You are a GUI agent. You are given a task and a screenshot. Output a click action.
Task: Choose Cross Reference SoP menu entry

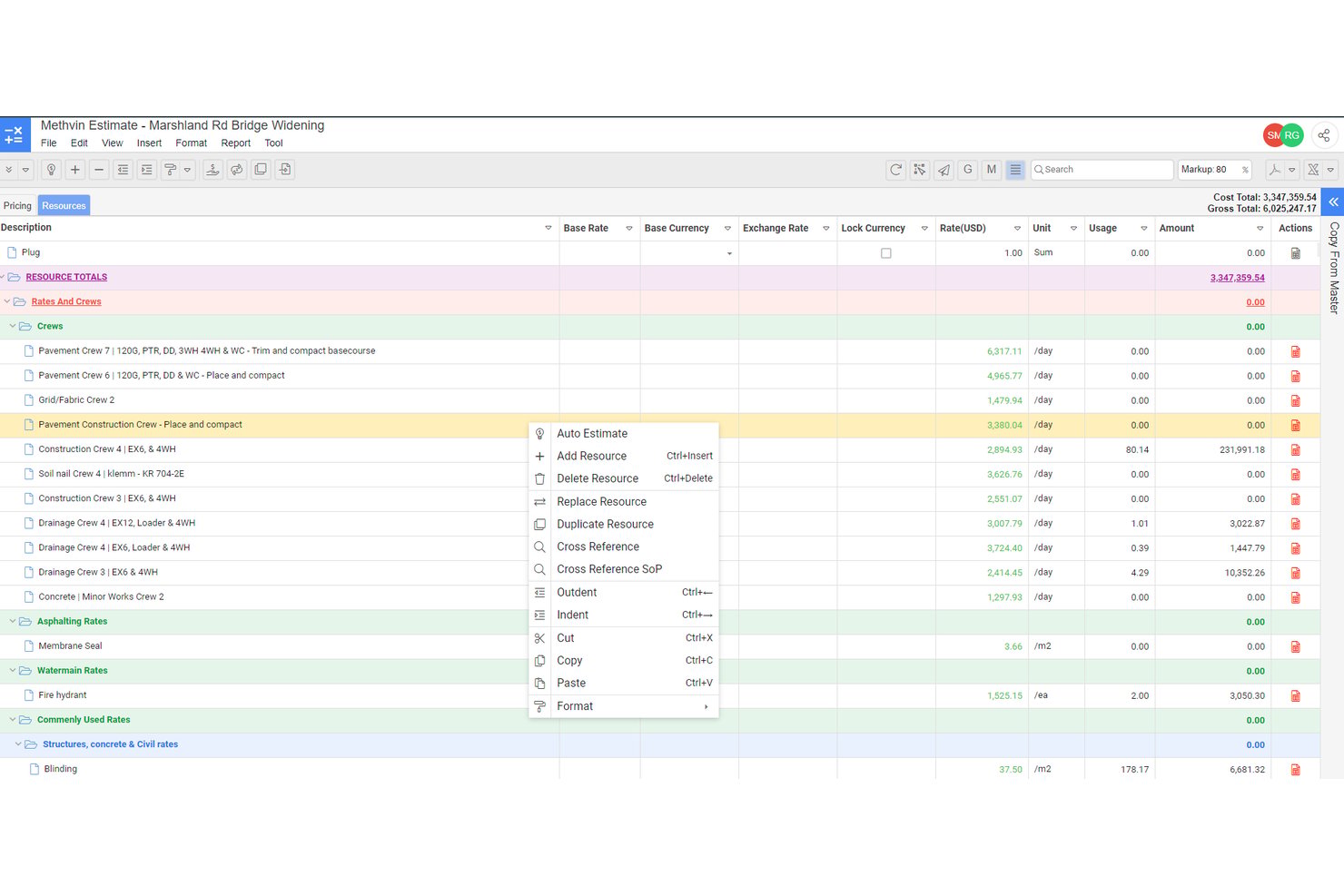coord(624,569)
